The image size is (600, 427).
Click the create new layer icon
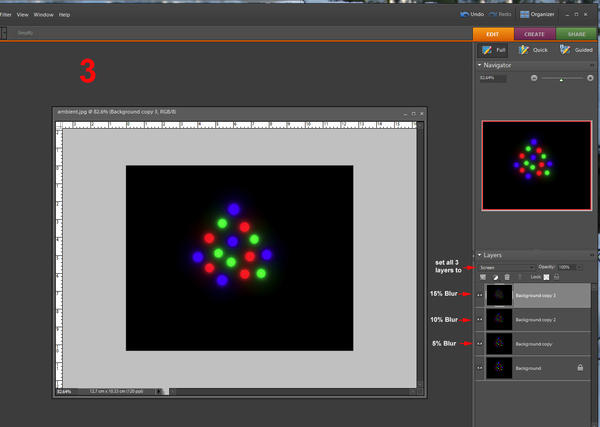pos(483,277)
